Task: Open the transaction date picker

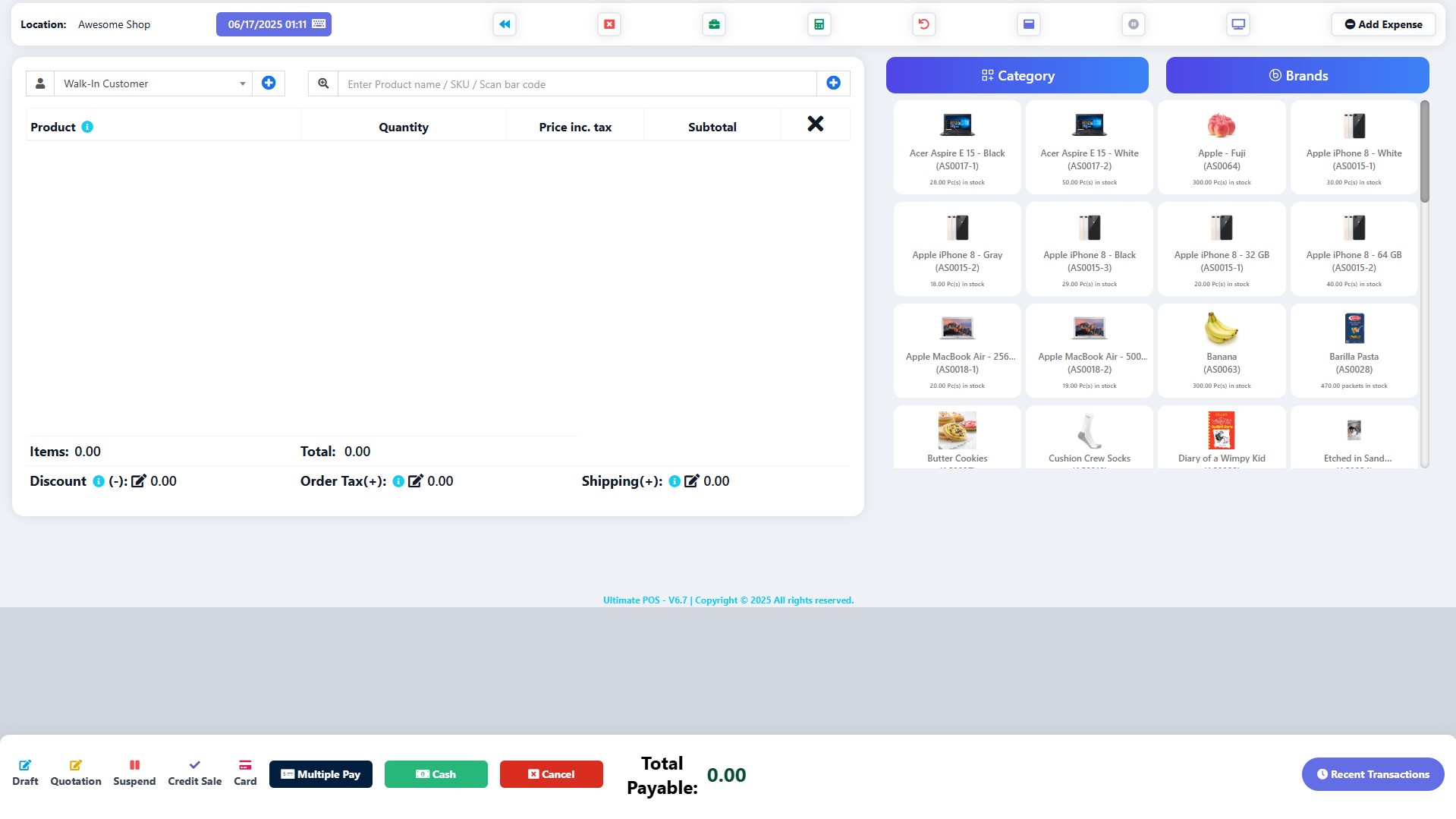Action: click(x=273, y=24)
